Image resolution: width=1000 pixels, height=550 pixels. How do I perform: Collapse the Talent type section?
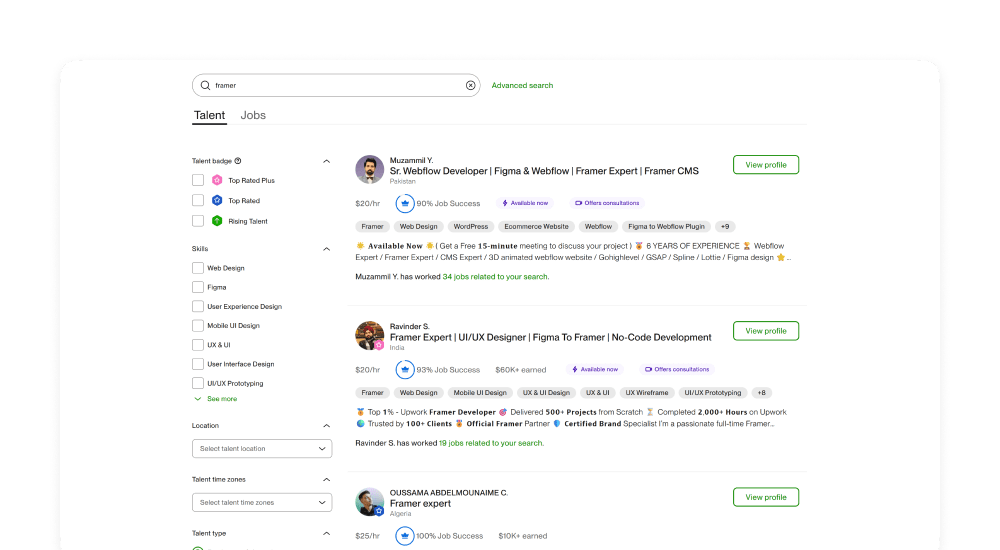327,533
